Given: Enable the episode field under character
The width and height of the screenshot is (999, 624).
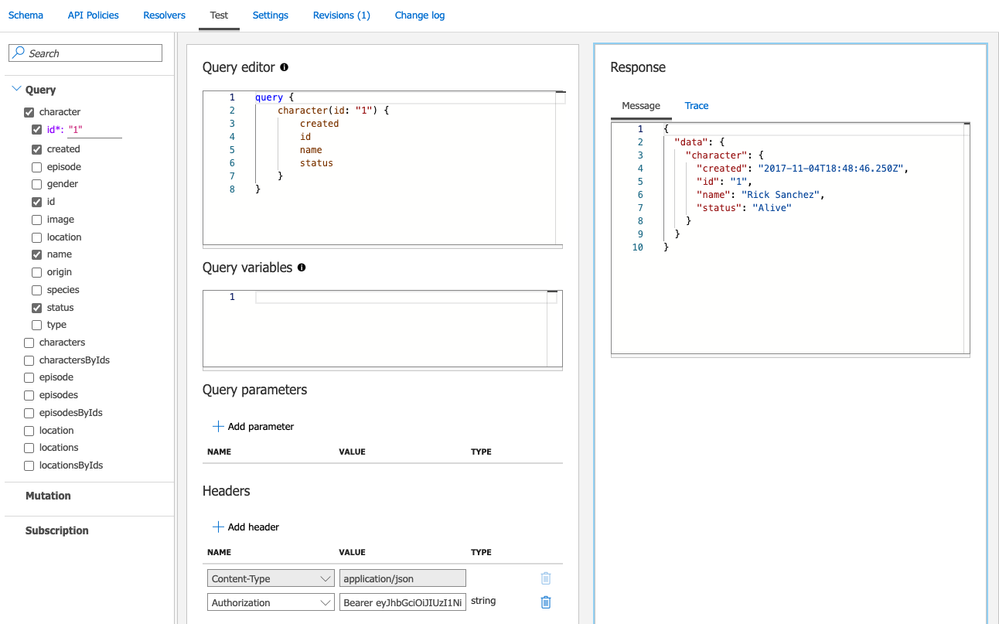Looking at the screenshot, I should click(36, 167).
